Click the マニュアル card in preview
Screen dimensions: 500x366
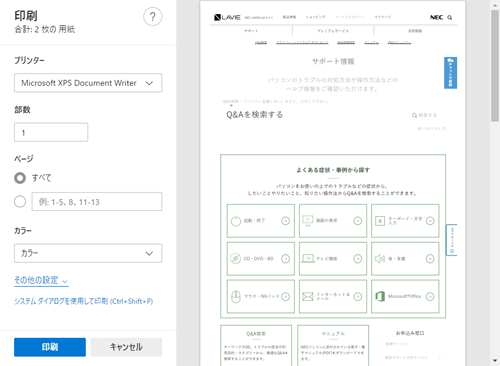click(333, 345)
